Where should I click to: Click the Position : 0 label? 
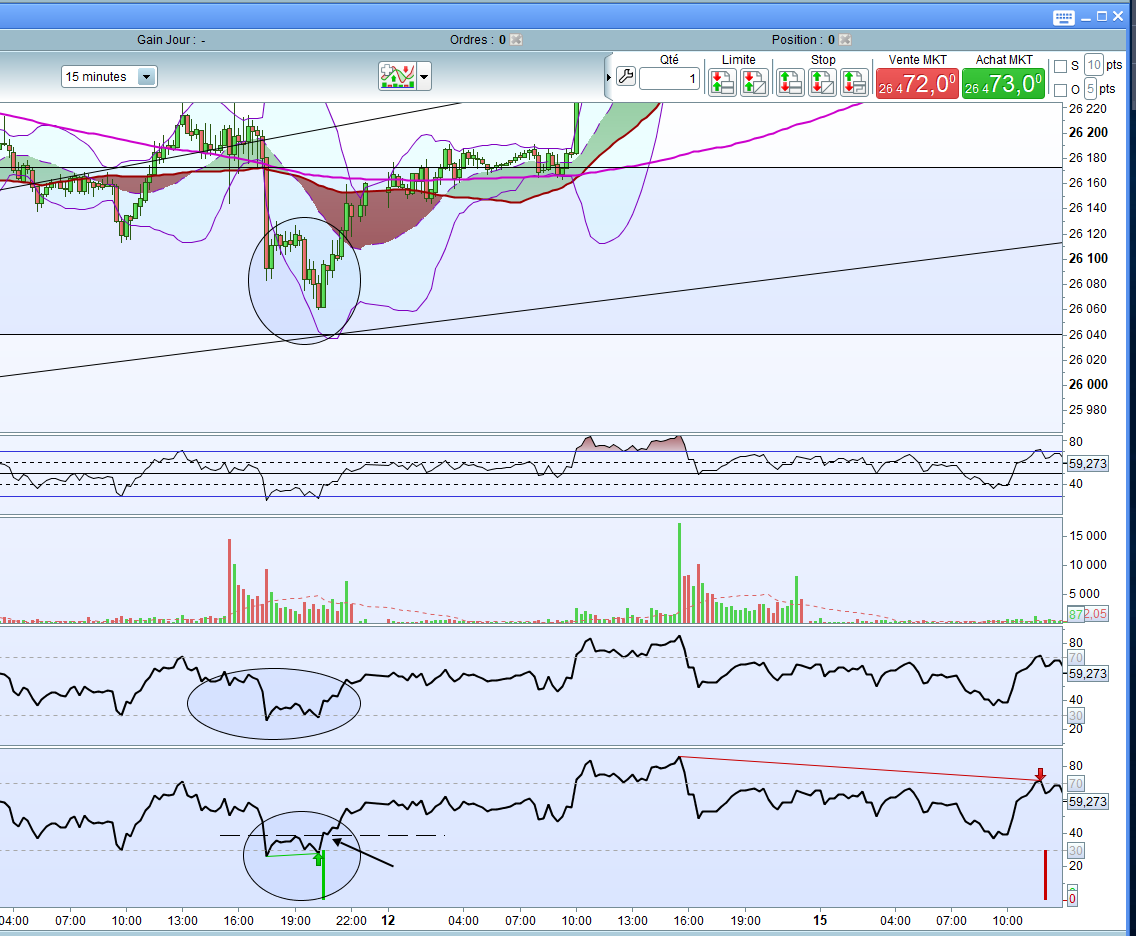click(x=803, y=40)
